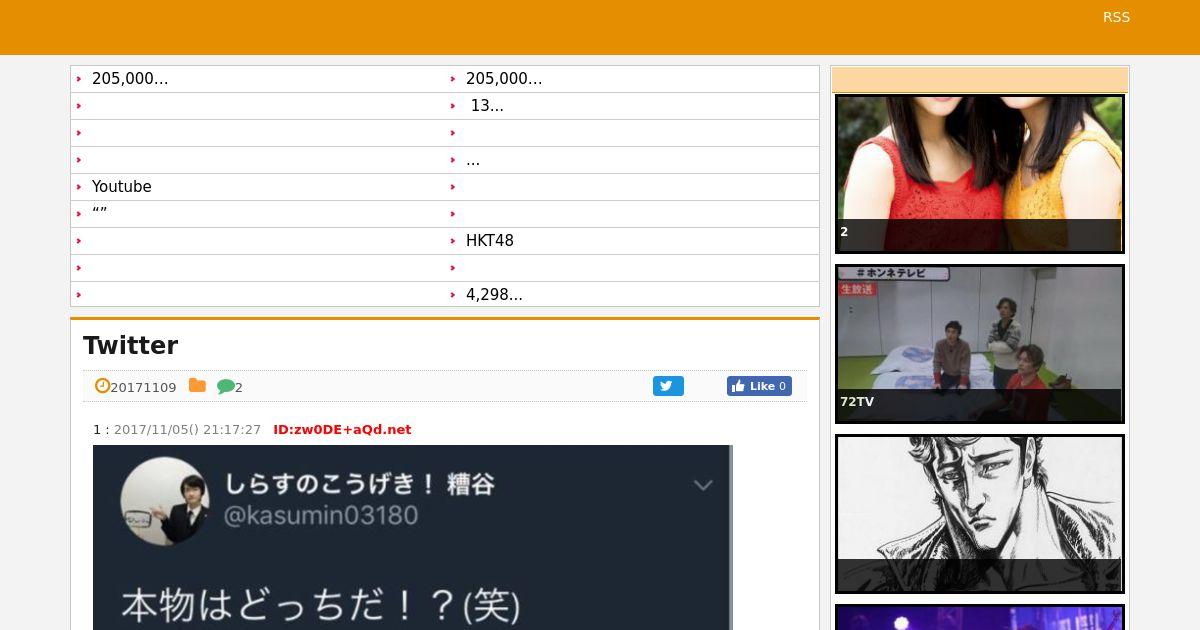Open the comment count '2' link
This screenshot has height=630, width=1200.
[239, 387]
